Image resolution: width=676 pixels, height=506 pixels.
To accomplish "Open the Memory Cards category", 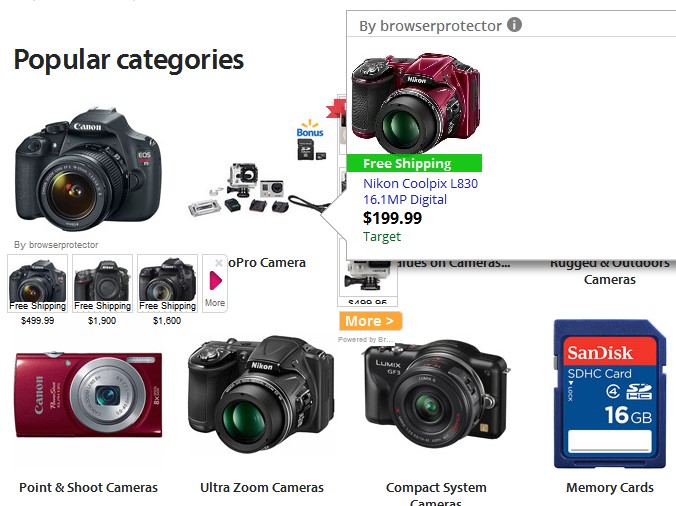I will click(x=610, y=487).
